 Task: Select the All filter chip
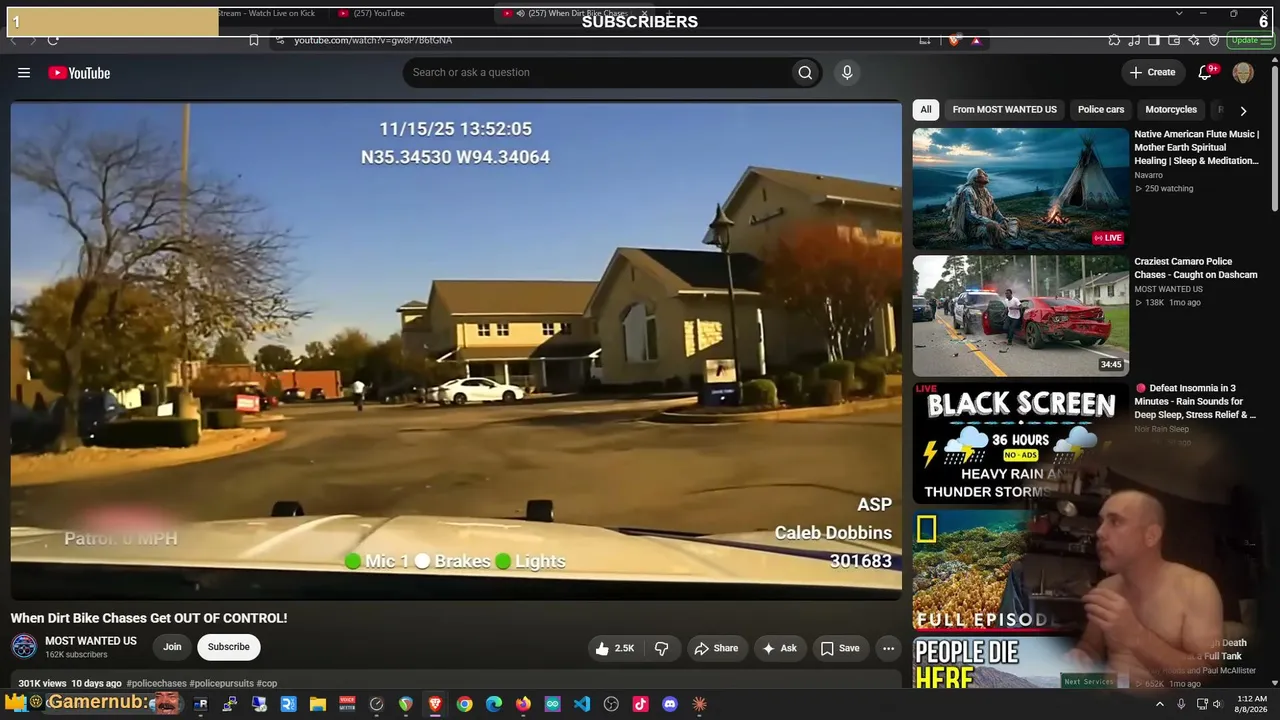[x=926, y=110]
